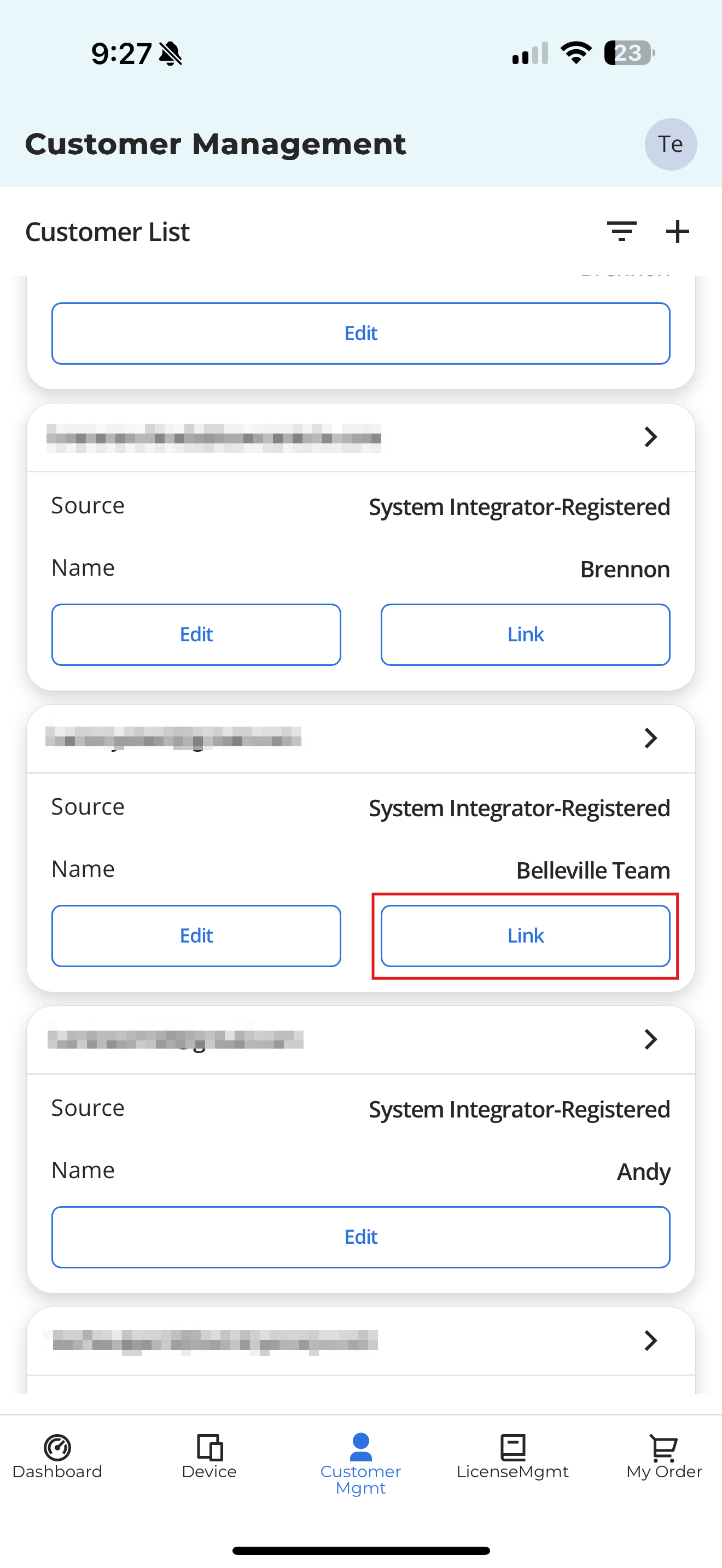Open the customer list filter icon

pyautogui.click(x=621, y=231)
